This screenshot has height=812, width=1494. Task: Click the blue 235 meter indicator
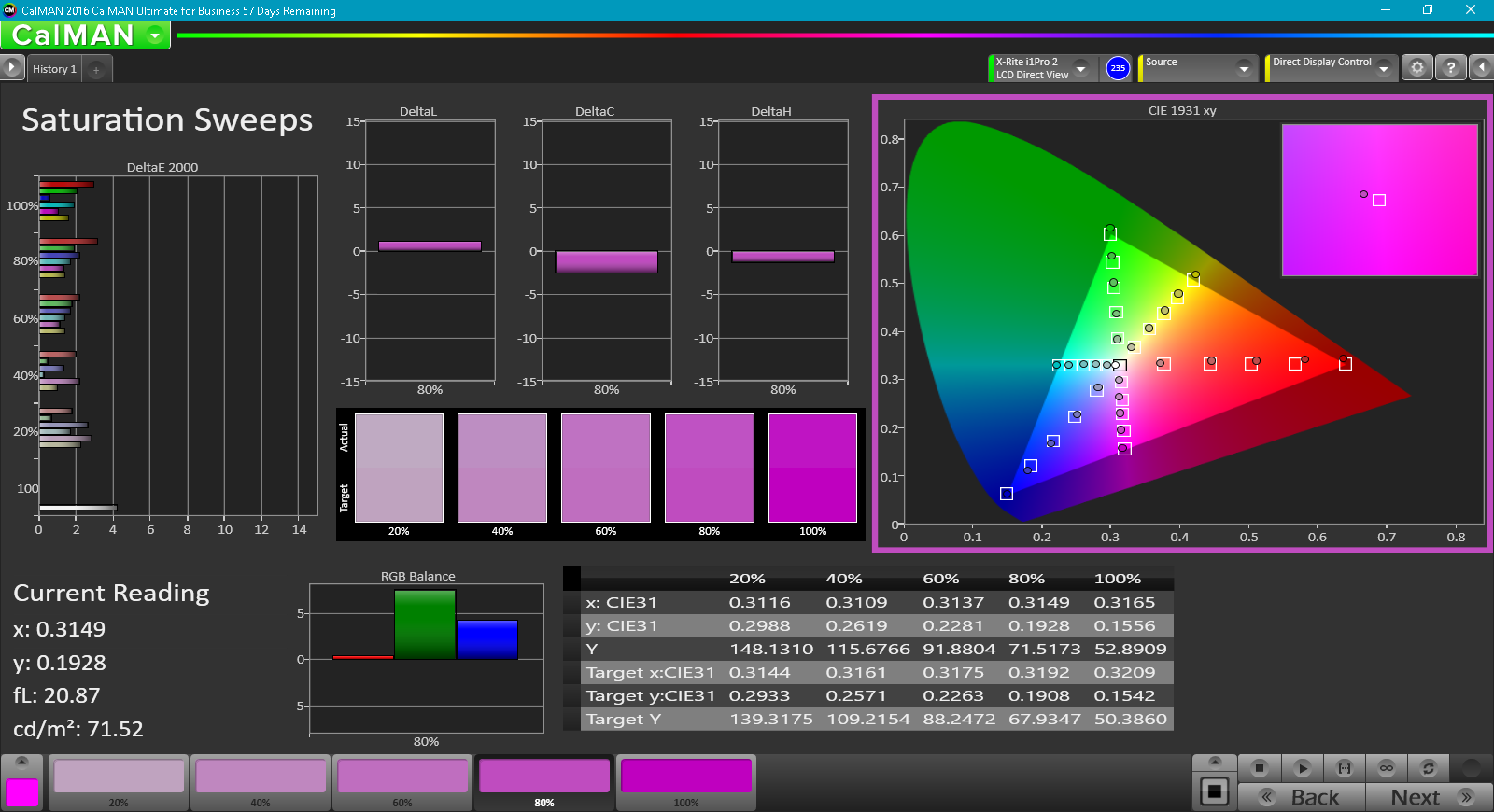click(x=1118, y=68)
